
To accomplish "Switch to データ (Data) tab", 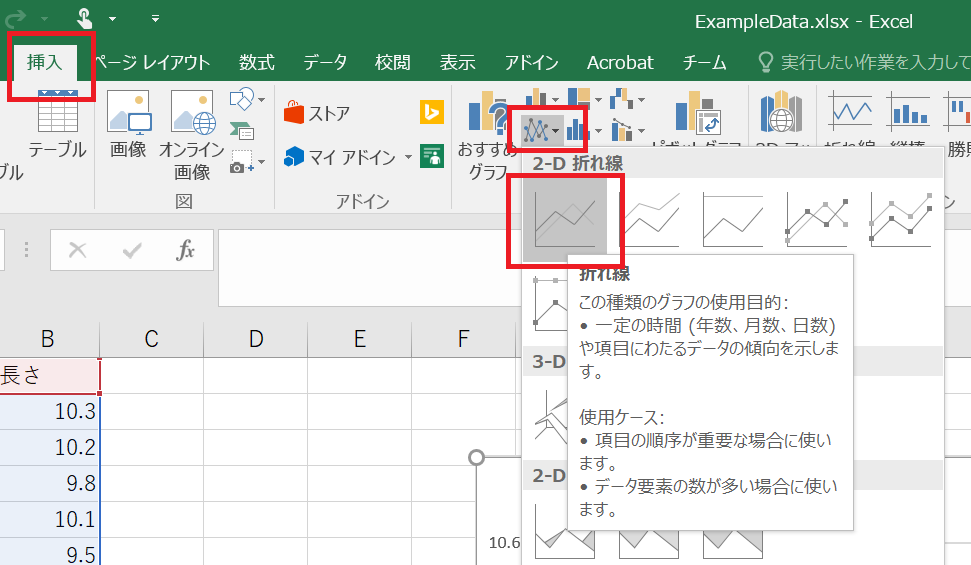I will [325, 62].
